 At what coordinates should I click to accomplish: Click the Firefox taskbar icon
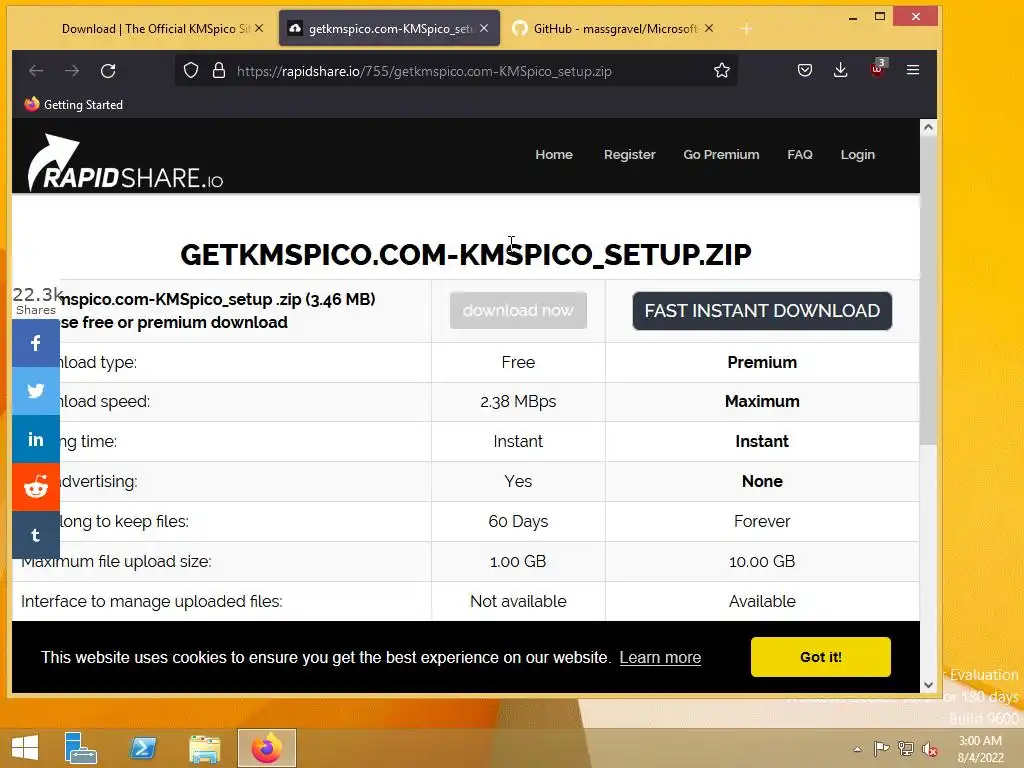pos(266,748)
